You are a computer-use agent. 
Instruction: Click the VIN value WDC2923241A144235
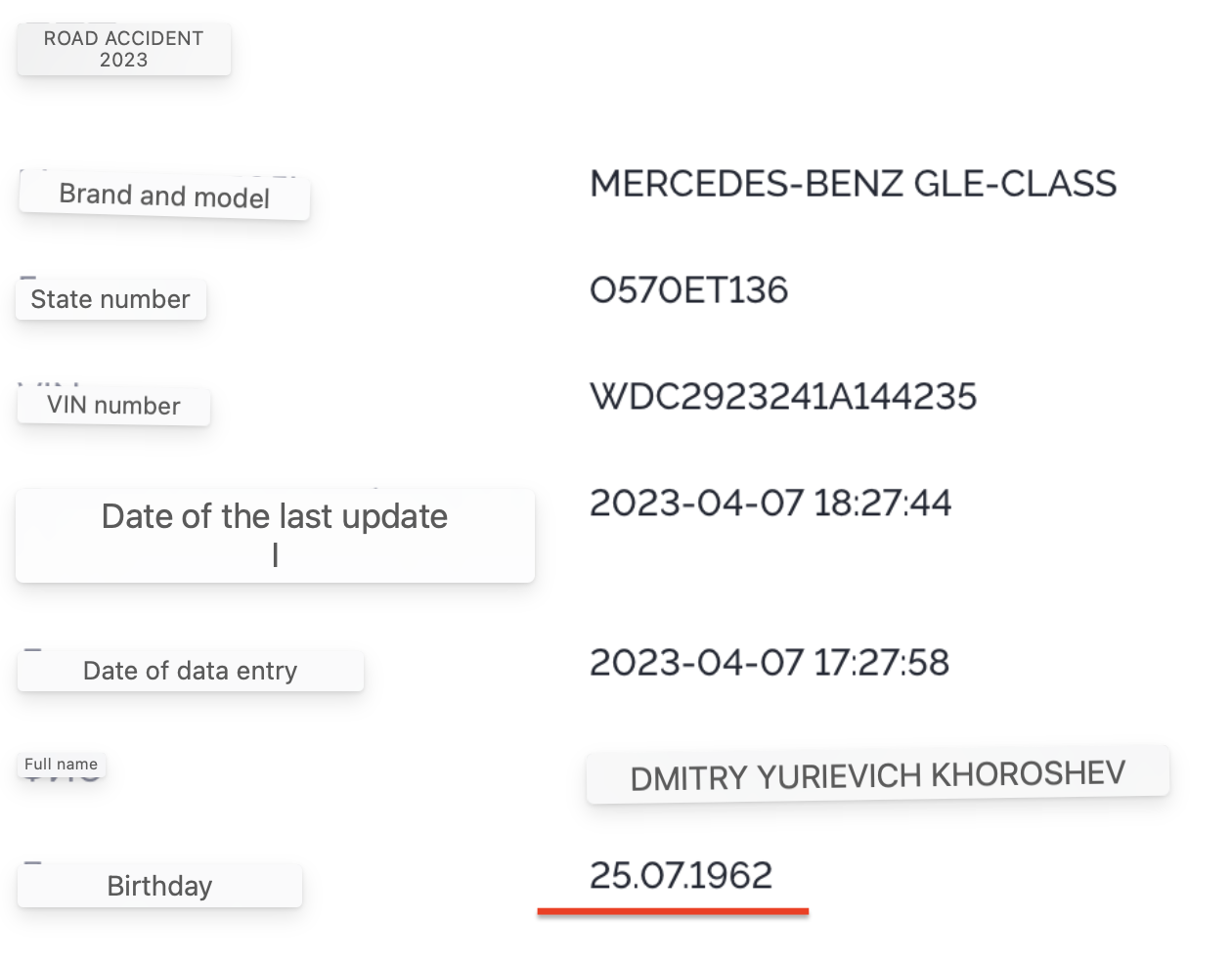782,397
